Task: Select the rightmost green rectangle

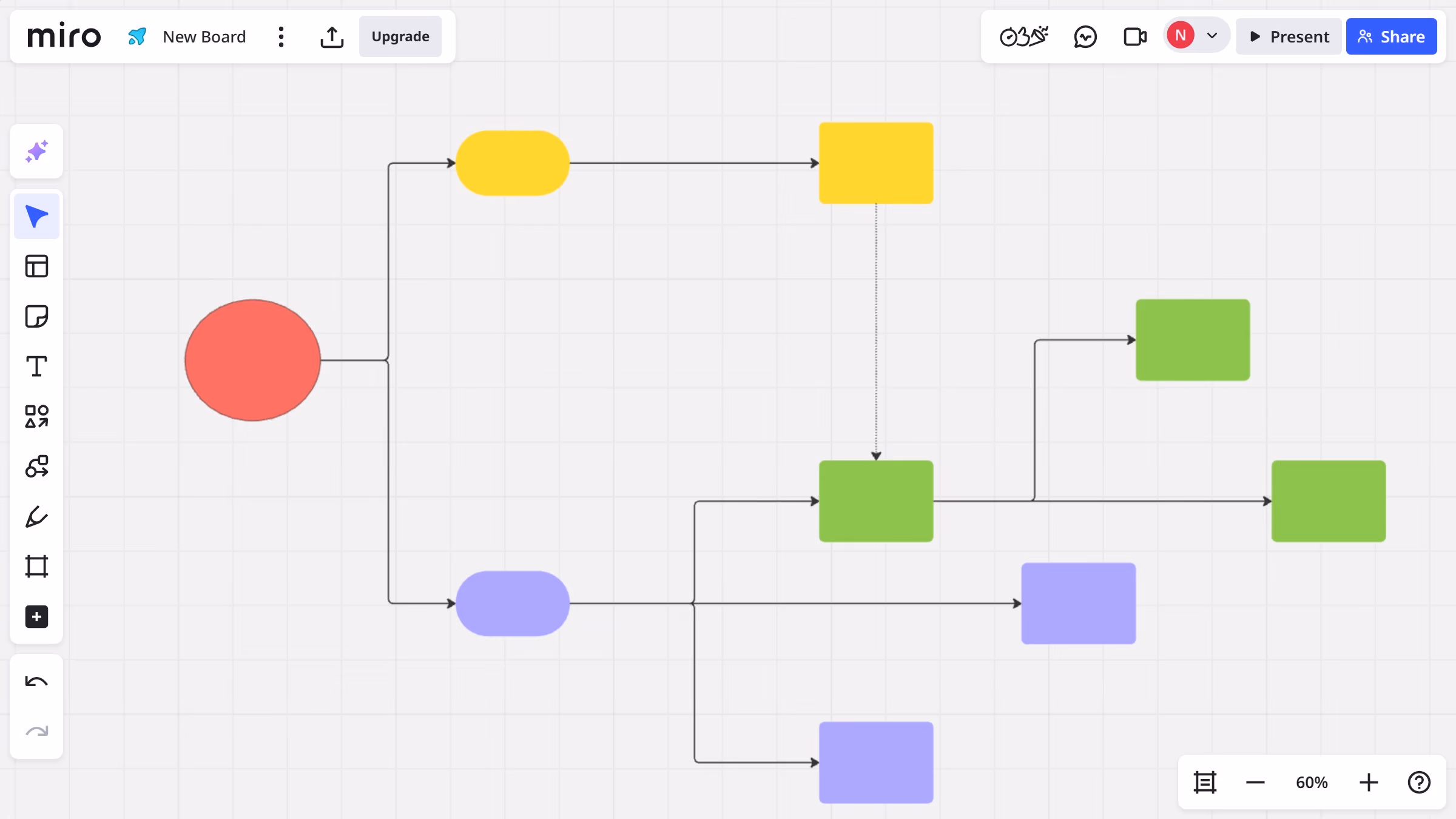Action: [x=1329, y=501]
